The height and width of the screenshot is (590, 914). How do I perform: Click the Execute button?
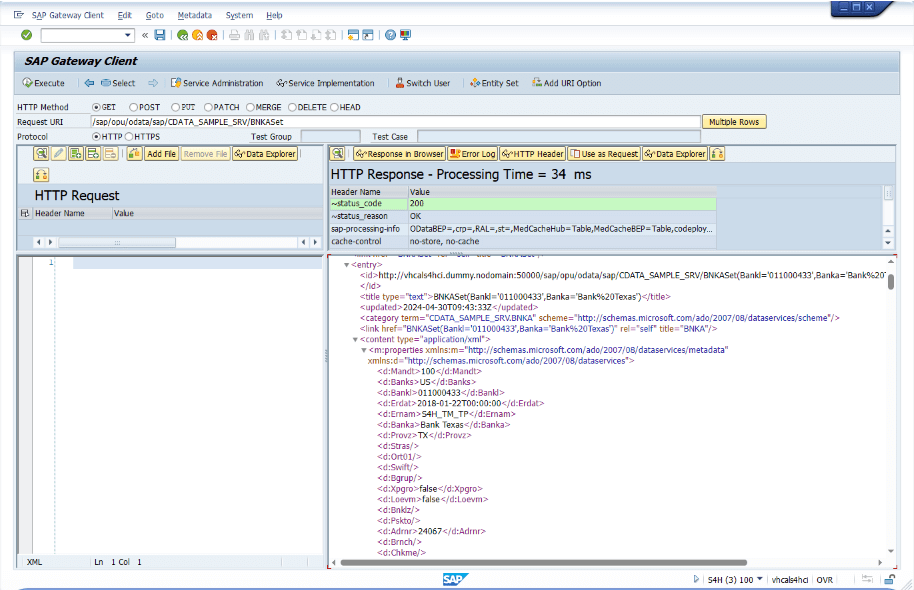(43, 83)
